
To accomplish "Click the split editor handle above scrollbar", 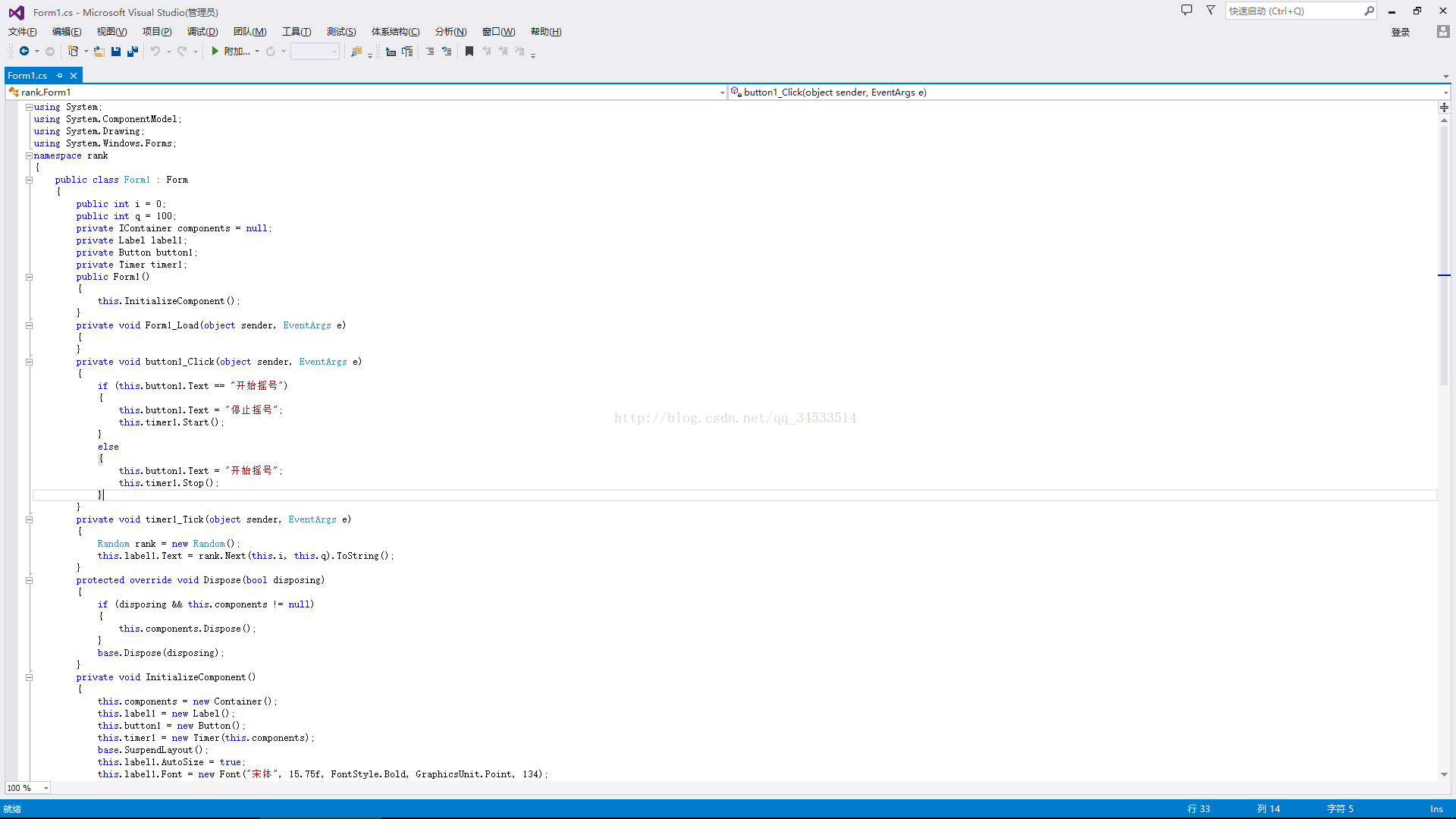I will tap(1444, 108).
